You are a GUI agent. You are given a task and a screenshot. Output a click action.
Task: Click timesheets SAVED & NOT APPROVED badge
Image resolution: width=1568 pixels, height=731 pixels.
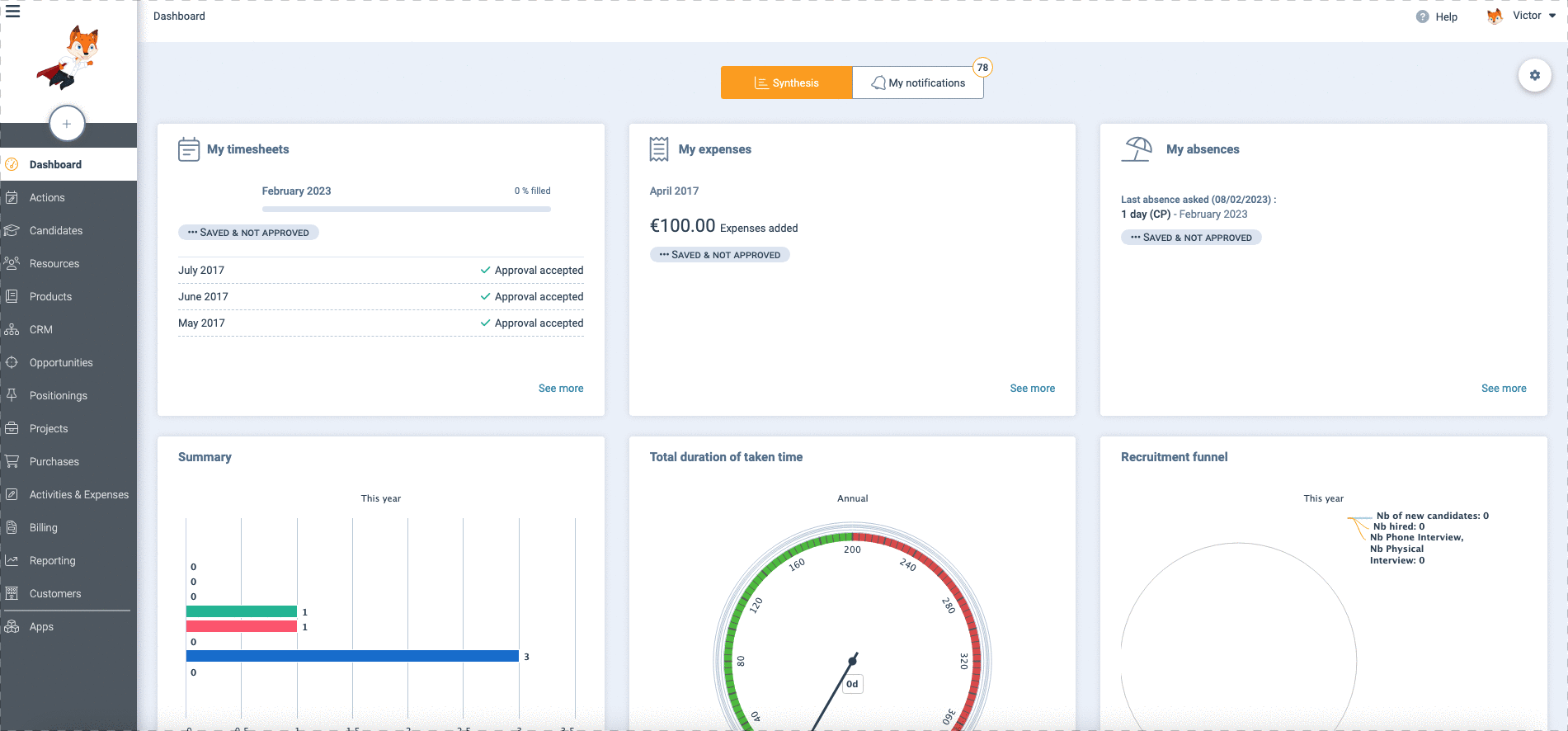point(248,233)
